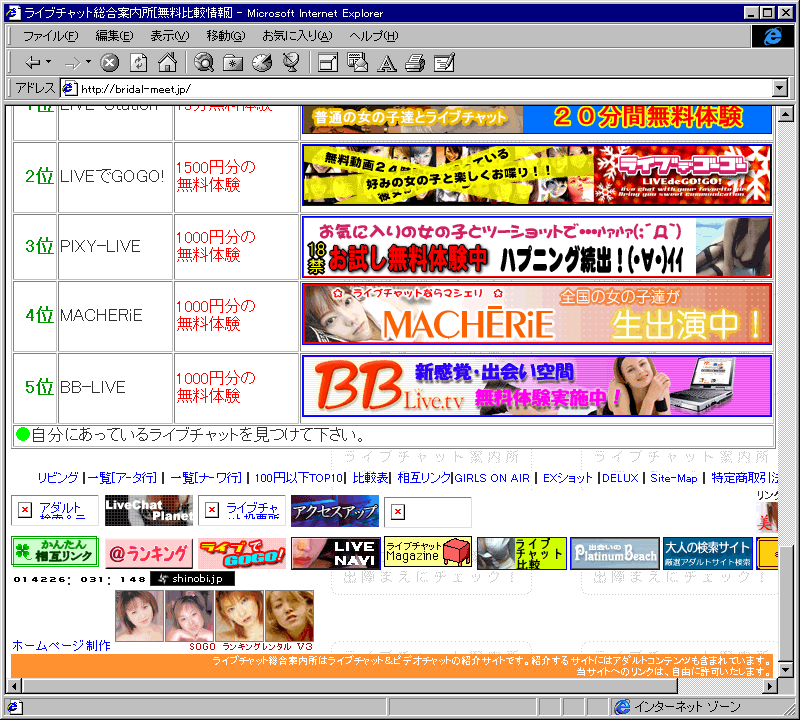
Task: Click the 相互リンク navigation link
Action: coord(424,478)
